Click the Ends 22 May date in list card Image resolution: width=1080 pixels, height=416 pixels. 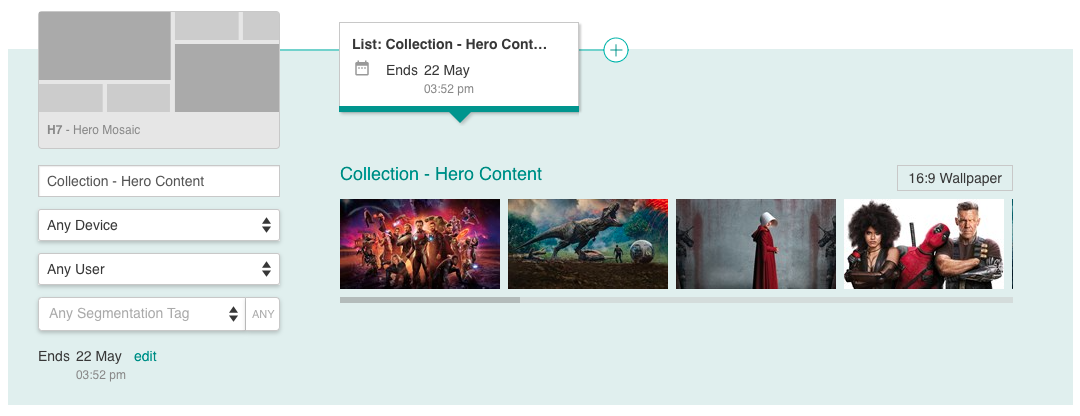428,70
